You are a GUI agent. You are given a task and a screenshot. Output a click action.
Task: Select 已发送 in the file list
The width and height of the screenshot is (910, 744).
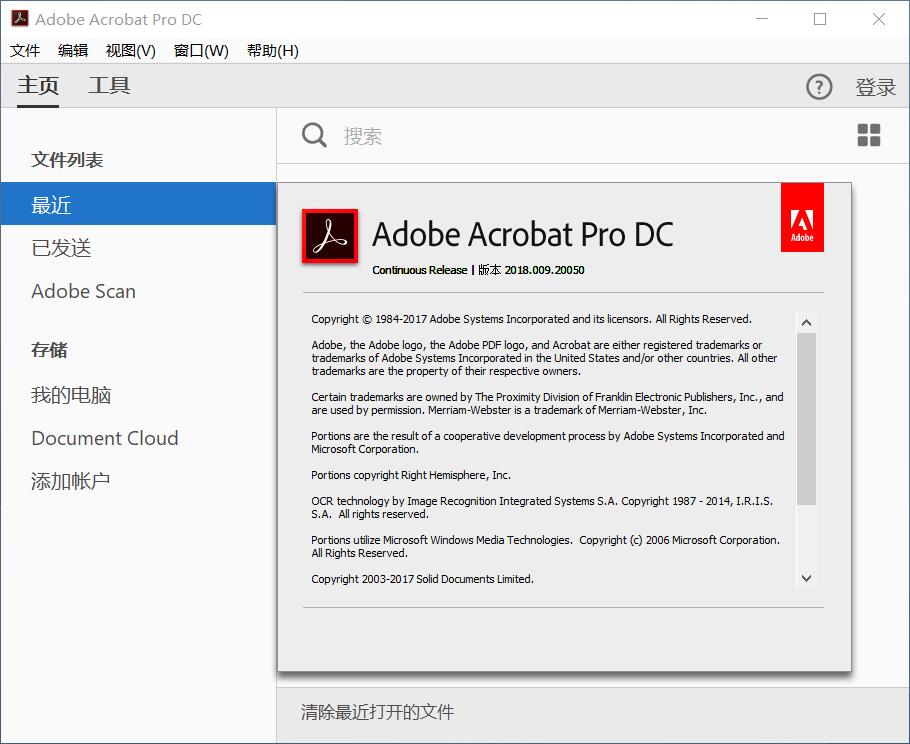(61, 248)
